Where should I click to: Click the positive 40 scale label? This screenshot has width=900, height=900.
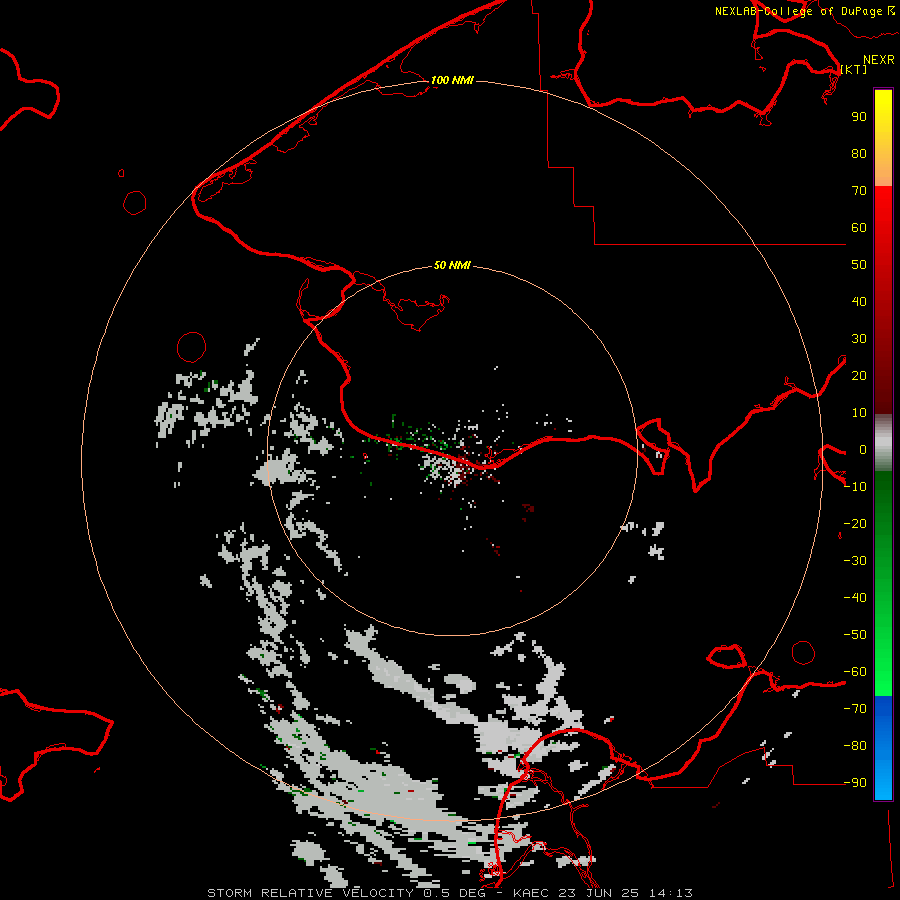[x=859, y=301]
